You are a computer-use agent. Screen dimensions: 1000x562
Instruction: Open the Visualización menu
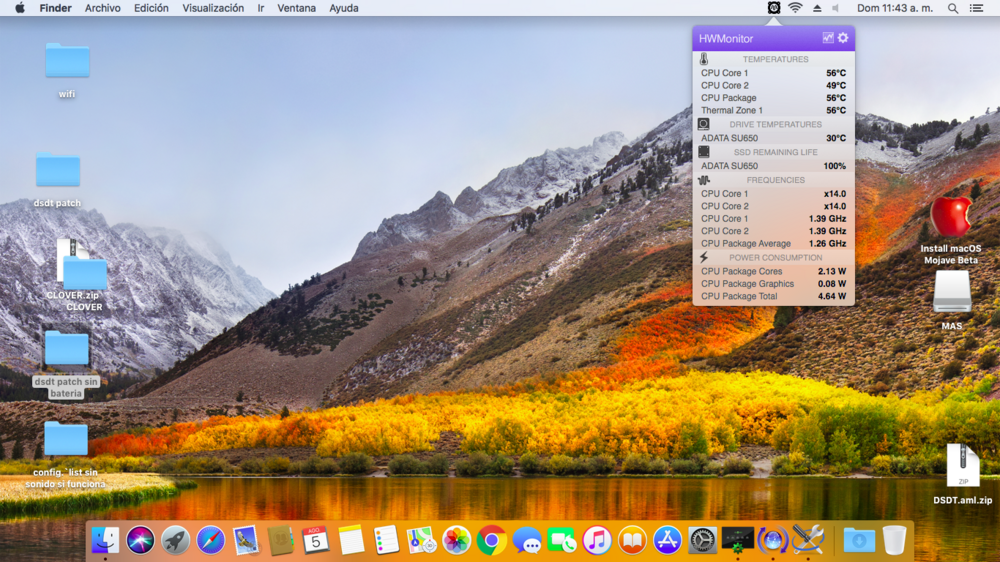pos(213,8)
